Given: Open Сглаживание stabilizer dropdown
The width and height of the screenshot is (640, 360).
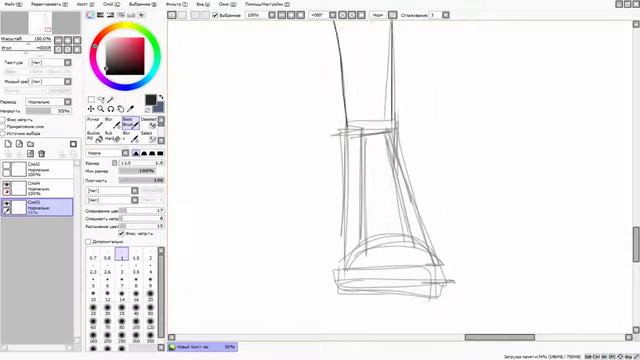Looking at the screenshot, I should point(446,15).
